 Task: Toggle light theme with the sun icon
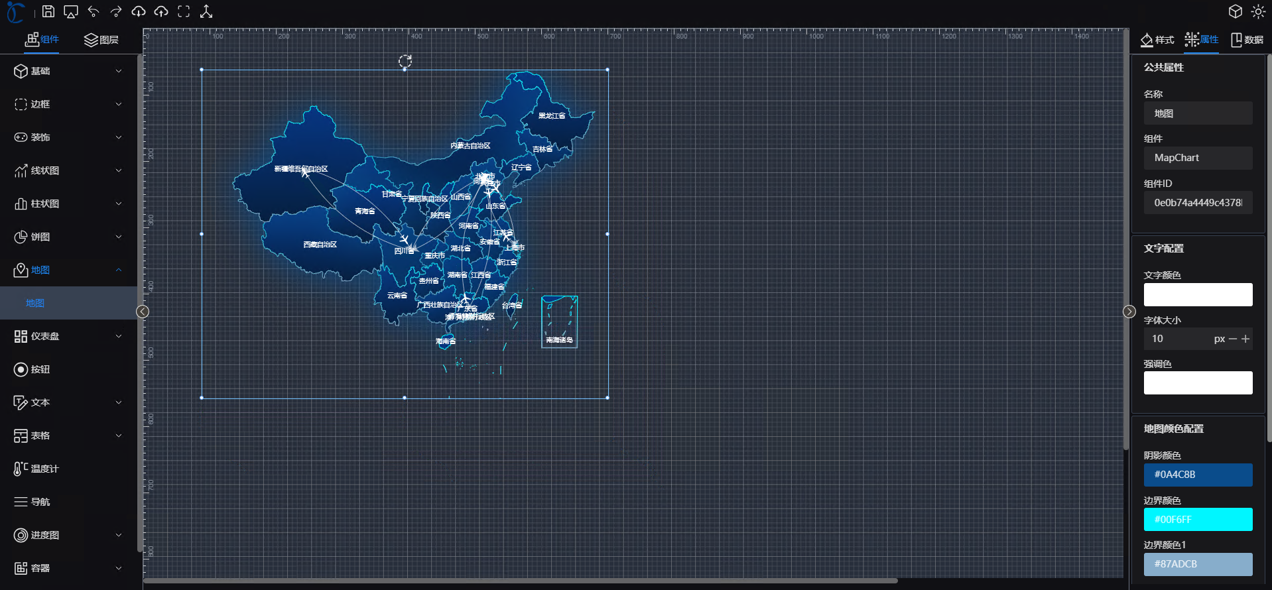point(1258,12)
